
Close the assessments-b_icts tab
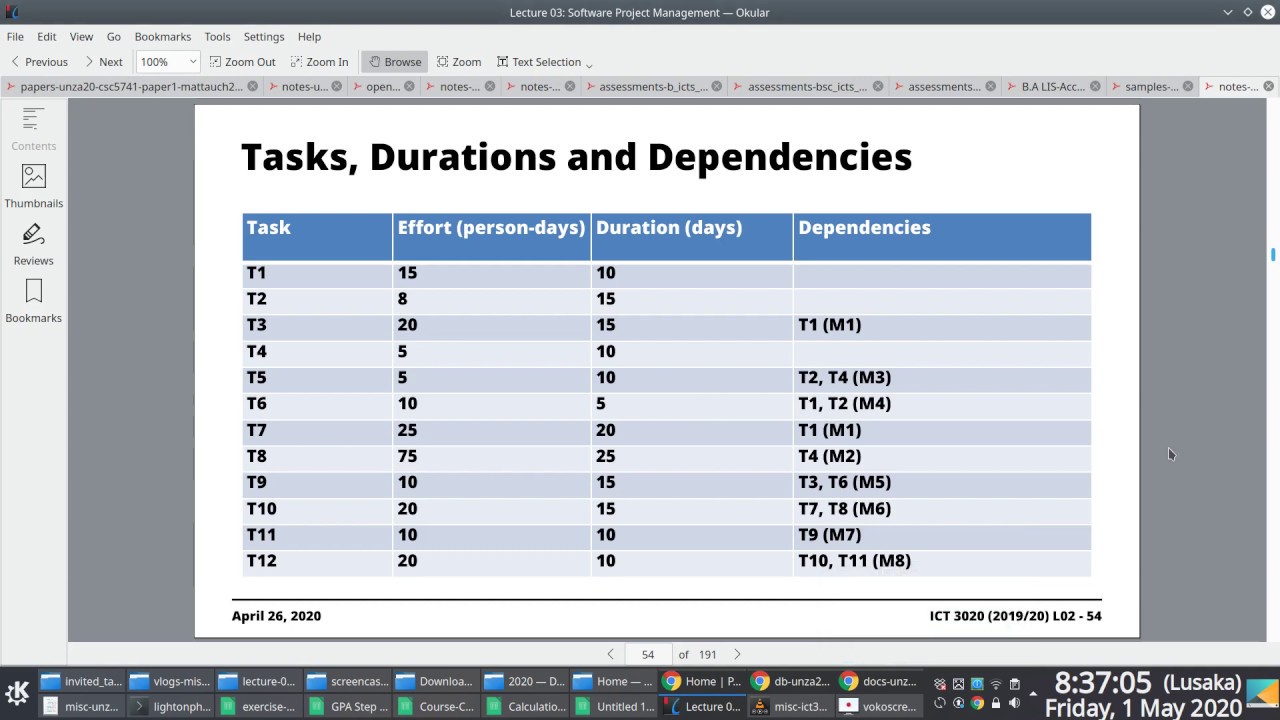[717, 87]
